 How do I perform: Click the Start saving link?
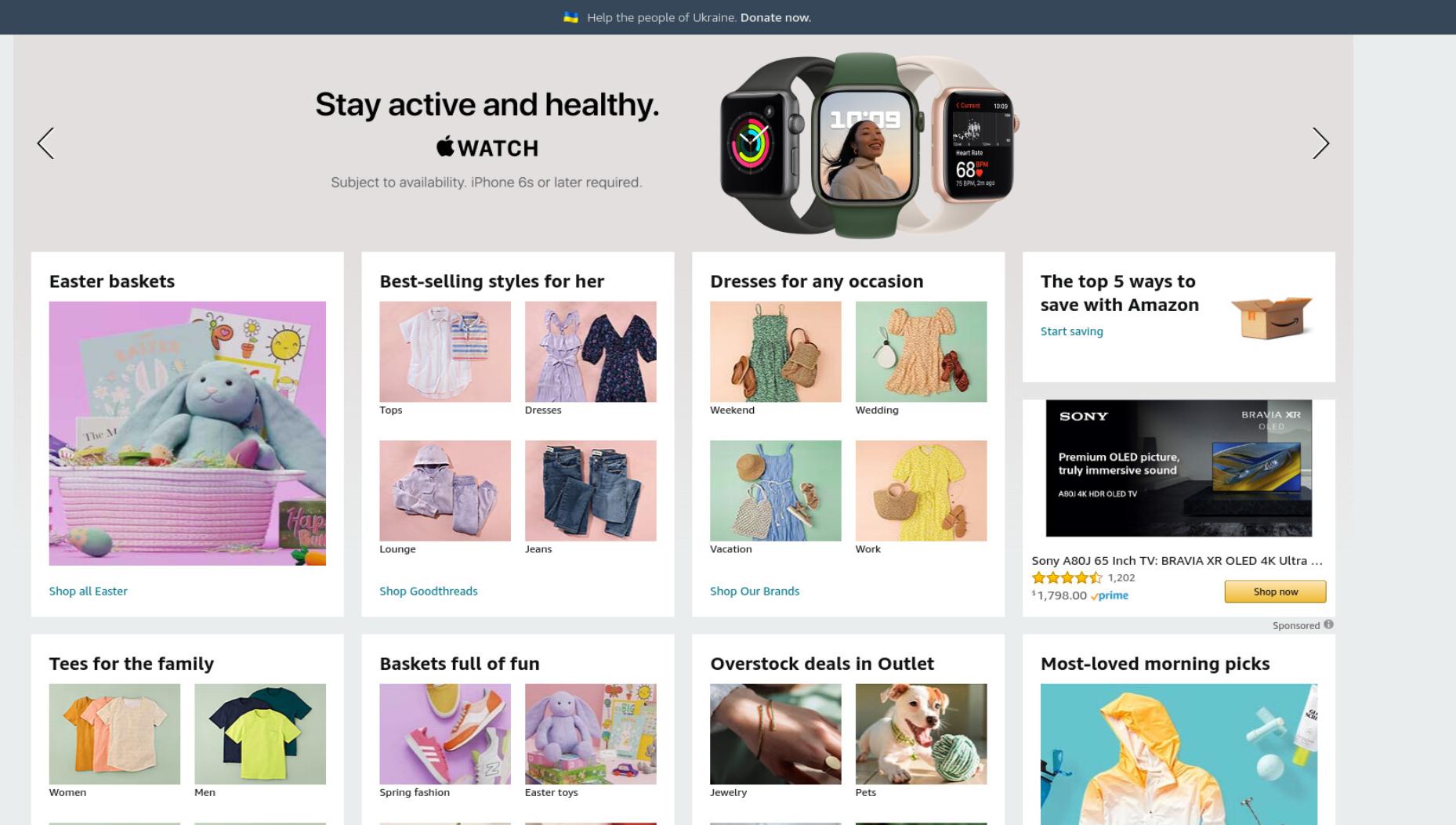coord(1071,331)
